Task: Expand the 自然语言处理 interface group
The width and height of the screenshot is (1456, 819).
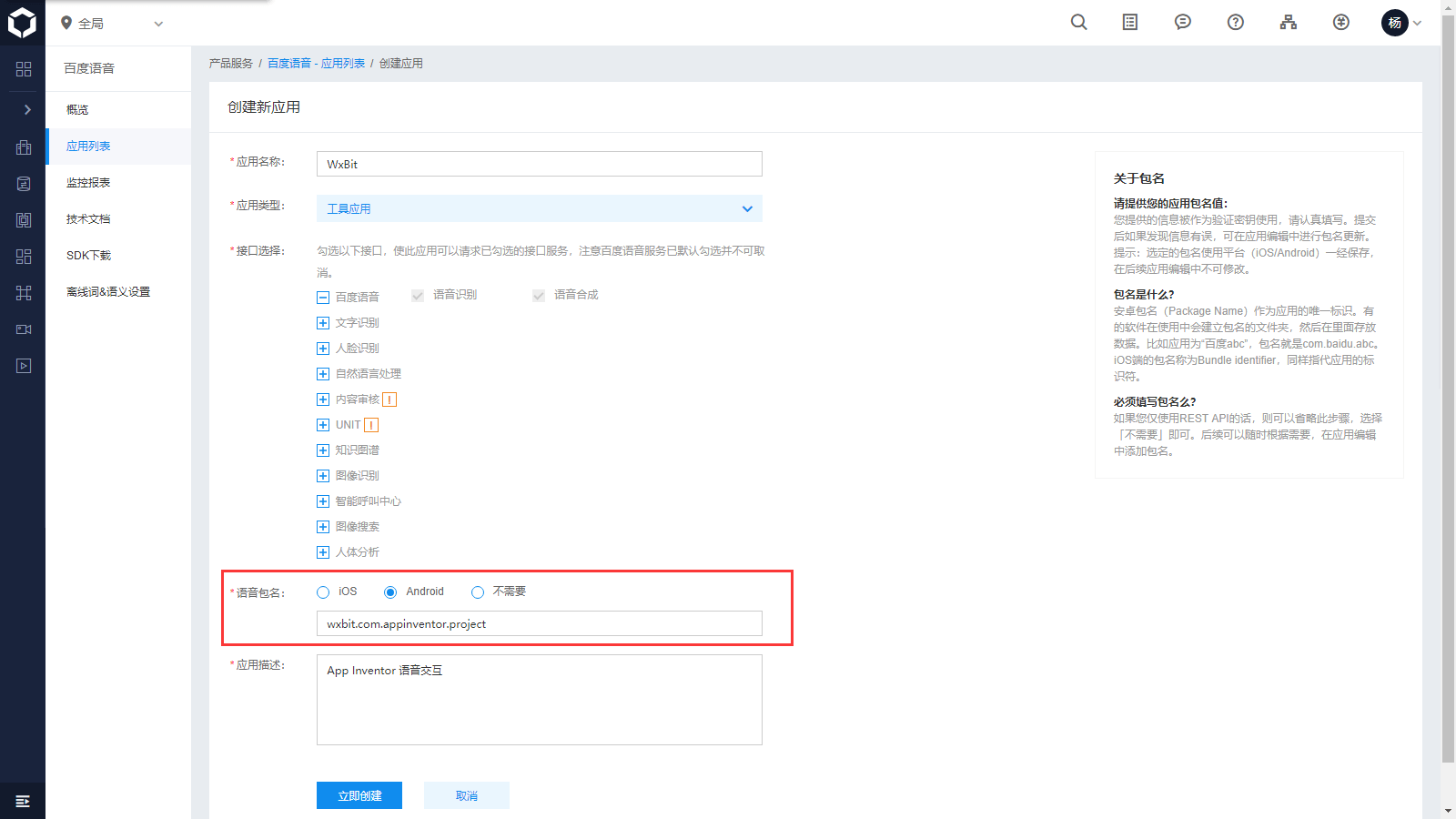Action: tap(323, 374)
